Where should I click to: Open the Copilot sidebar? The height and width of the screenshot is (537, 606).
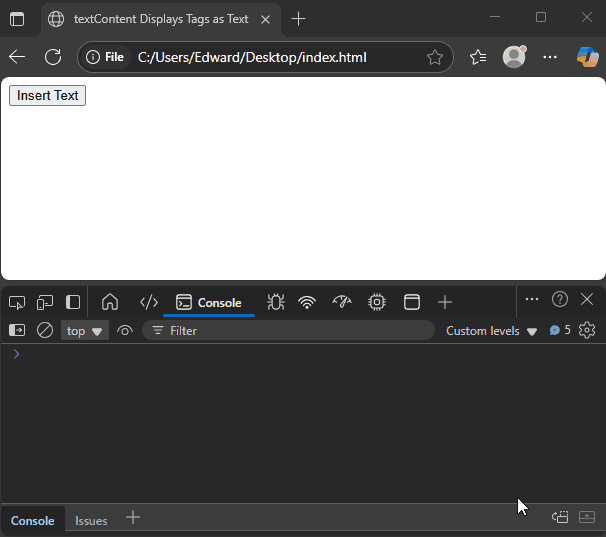[587, 57]
